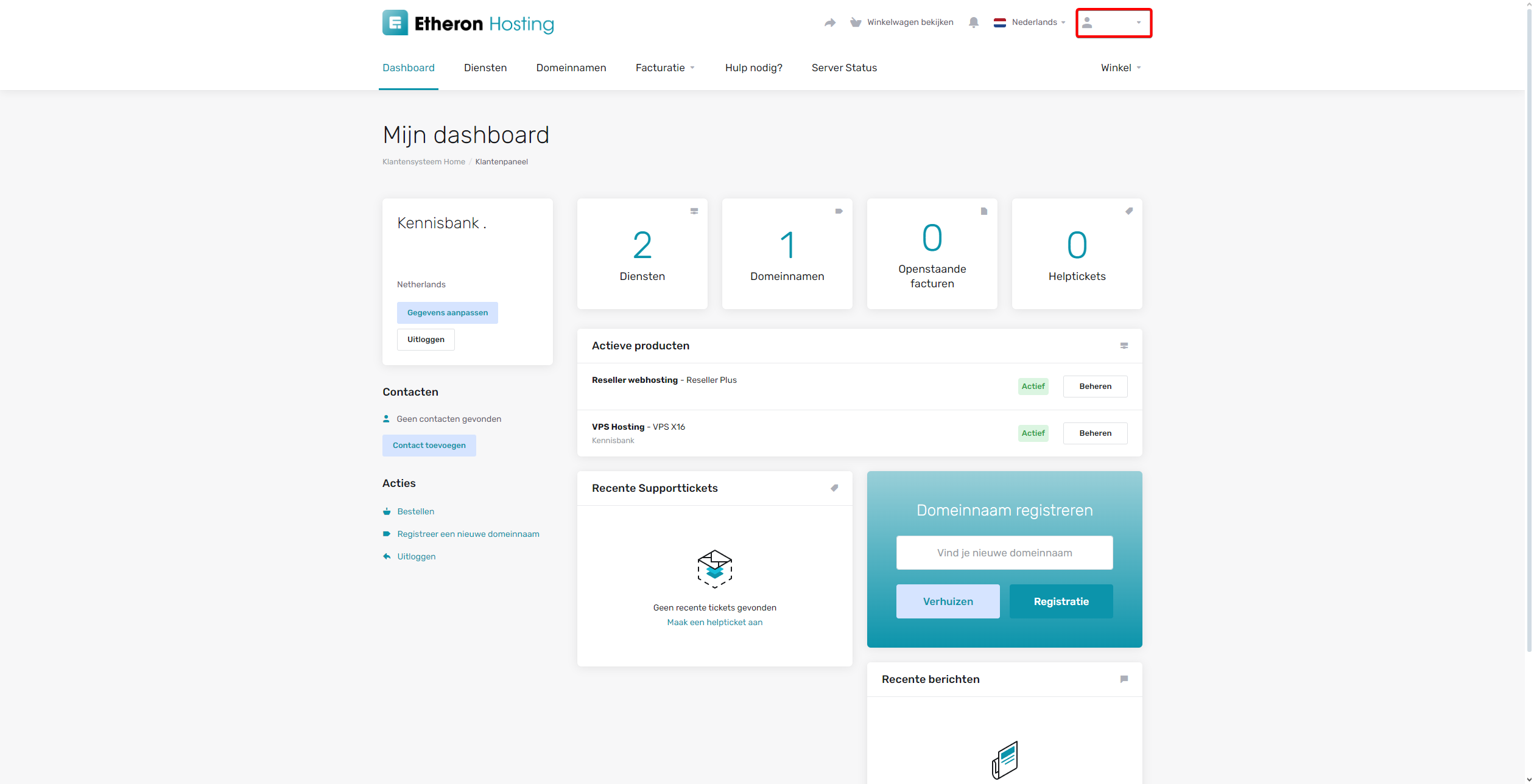This screenshot has height=784, width=1534.
Task: Click the share arrow icon in header
Action: click(829, 23)
